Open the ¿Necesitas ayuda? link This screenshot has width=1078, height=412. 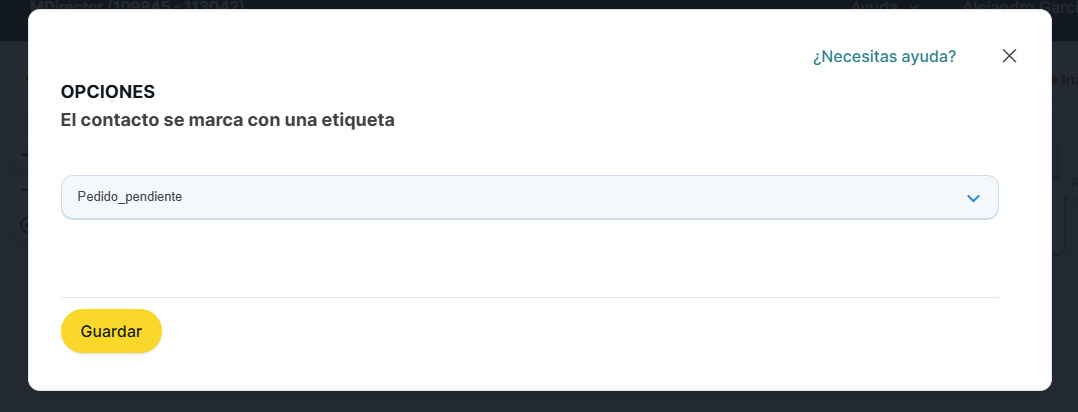tap(884, 57)
